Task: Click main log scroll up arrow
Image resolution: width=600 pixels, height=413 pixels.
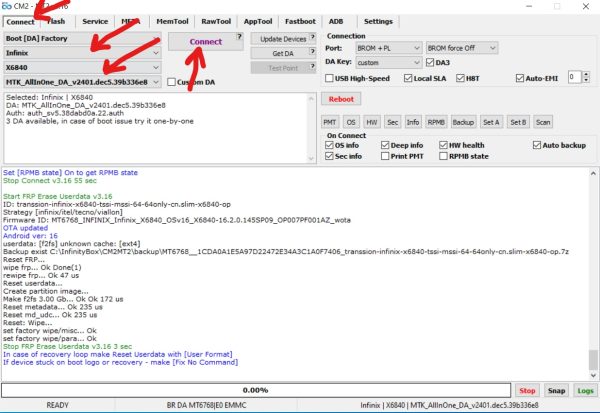Action: [x=593, y=173]
